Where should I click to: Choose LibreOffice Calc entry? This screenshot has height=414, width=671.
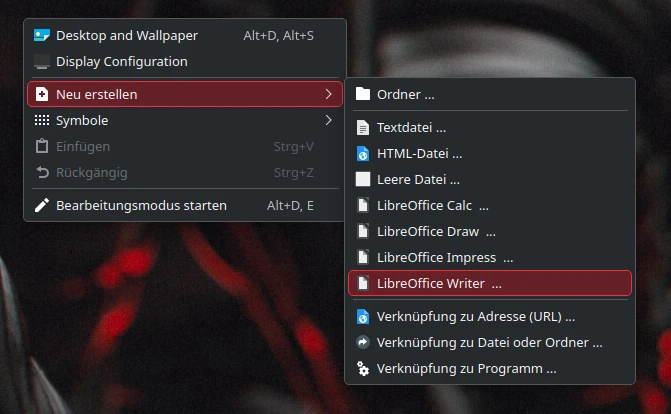(x=490, y=206)
